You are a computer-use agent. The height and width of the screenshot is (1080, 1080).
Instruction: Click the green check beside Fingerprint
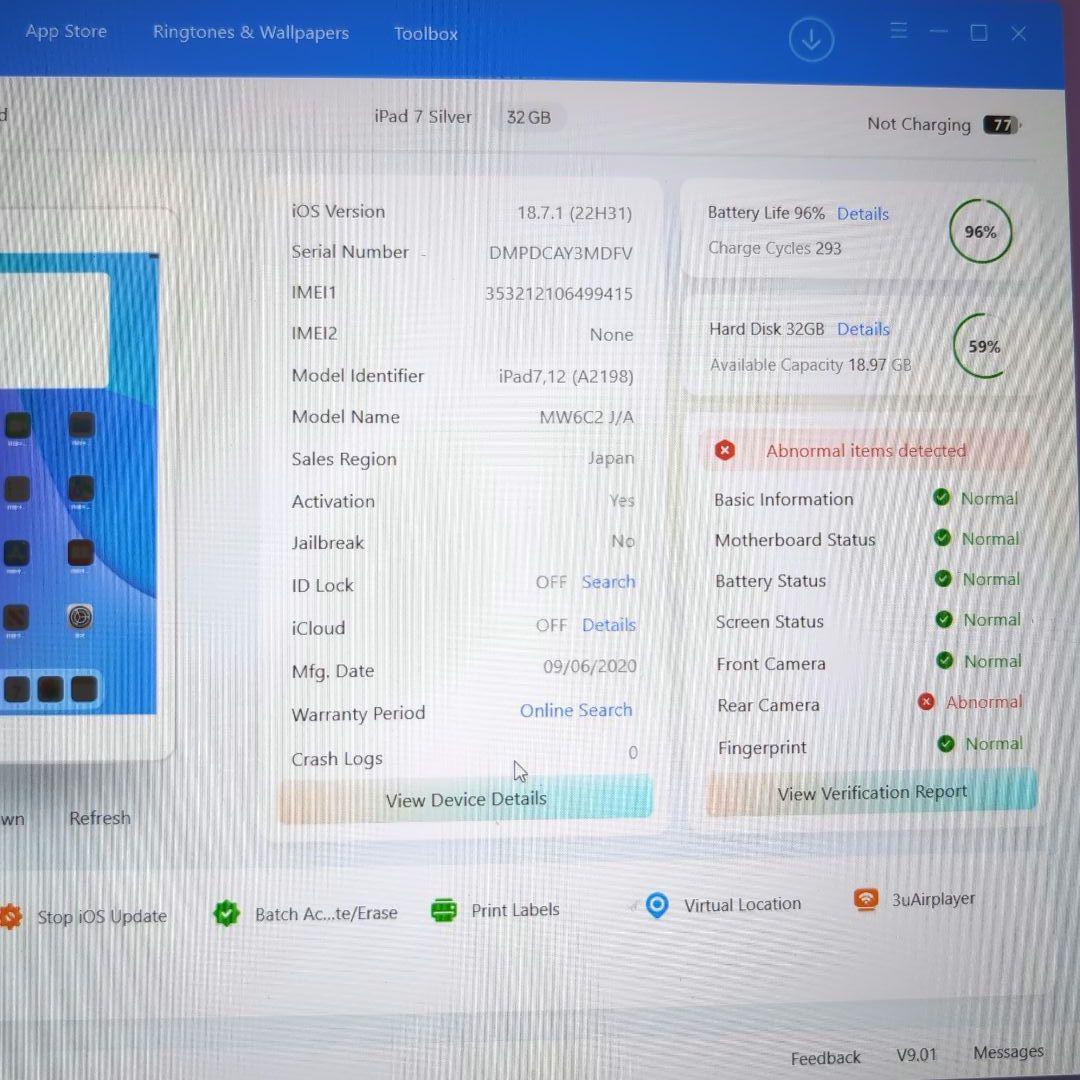(946, 743)
